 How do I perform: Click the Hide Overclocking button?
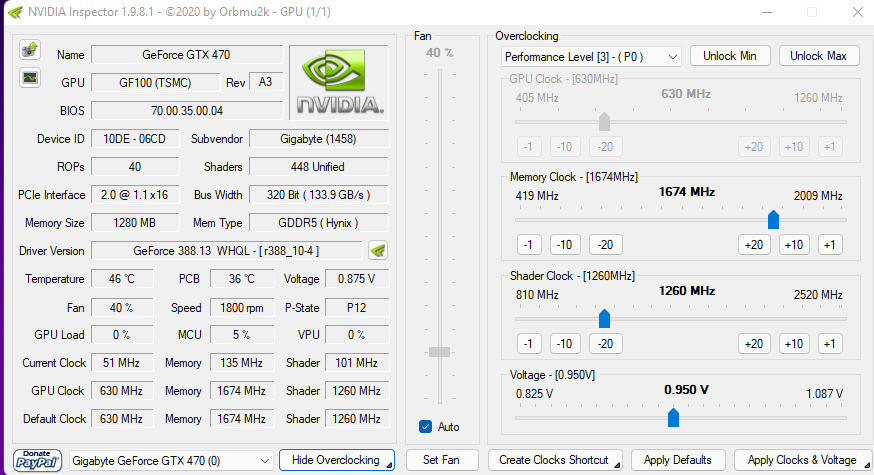click(337, 460)
